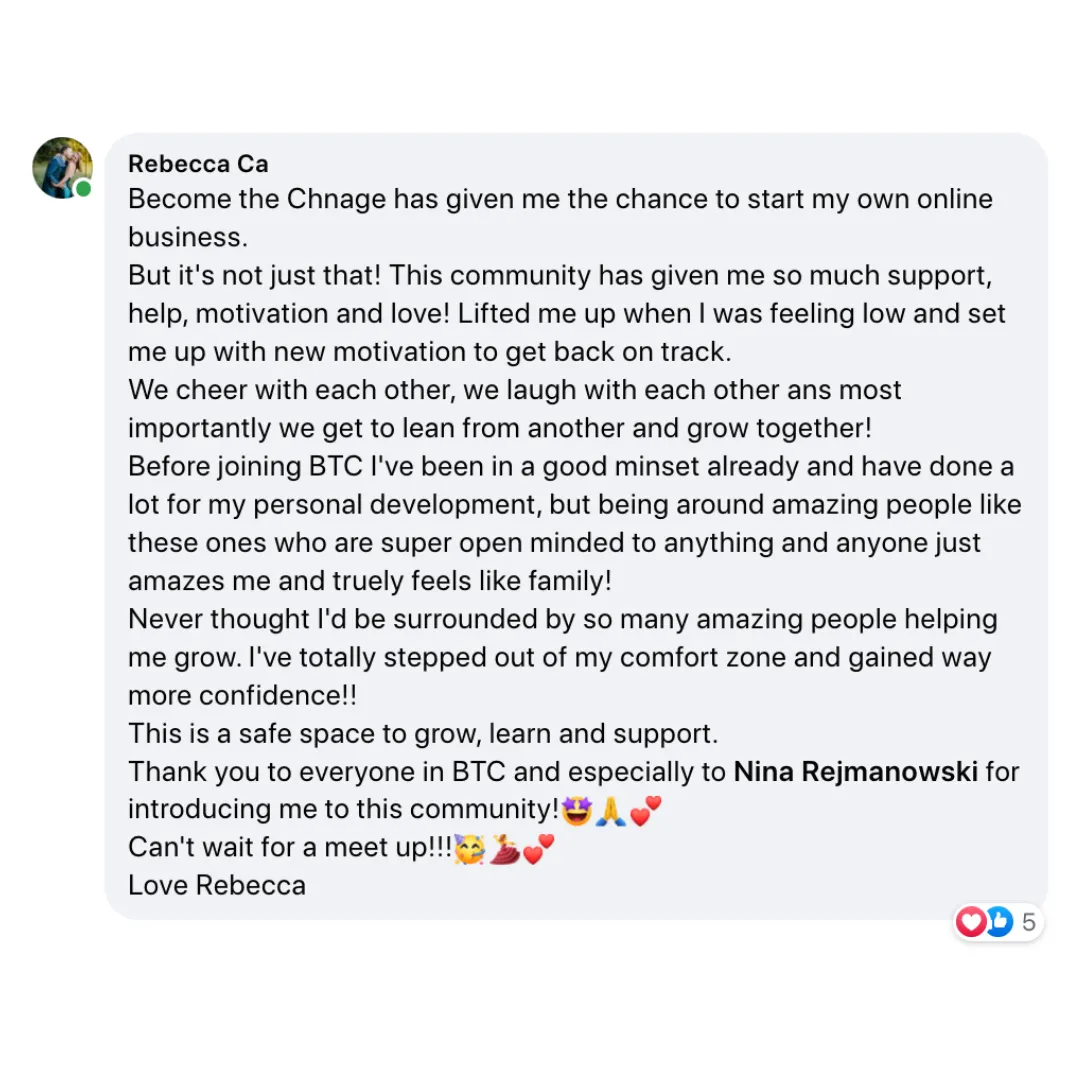
Task: Click the red heart reaction icon
Action: [x=971, y=922]
